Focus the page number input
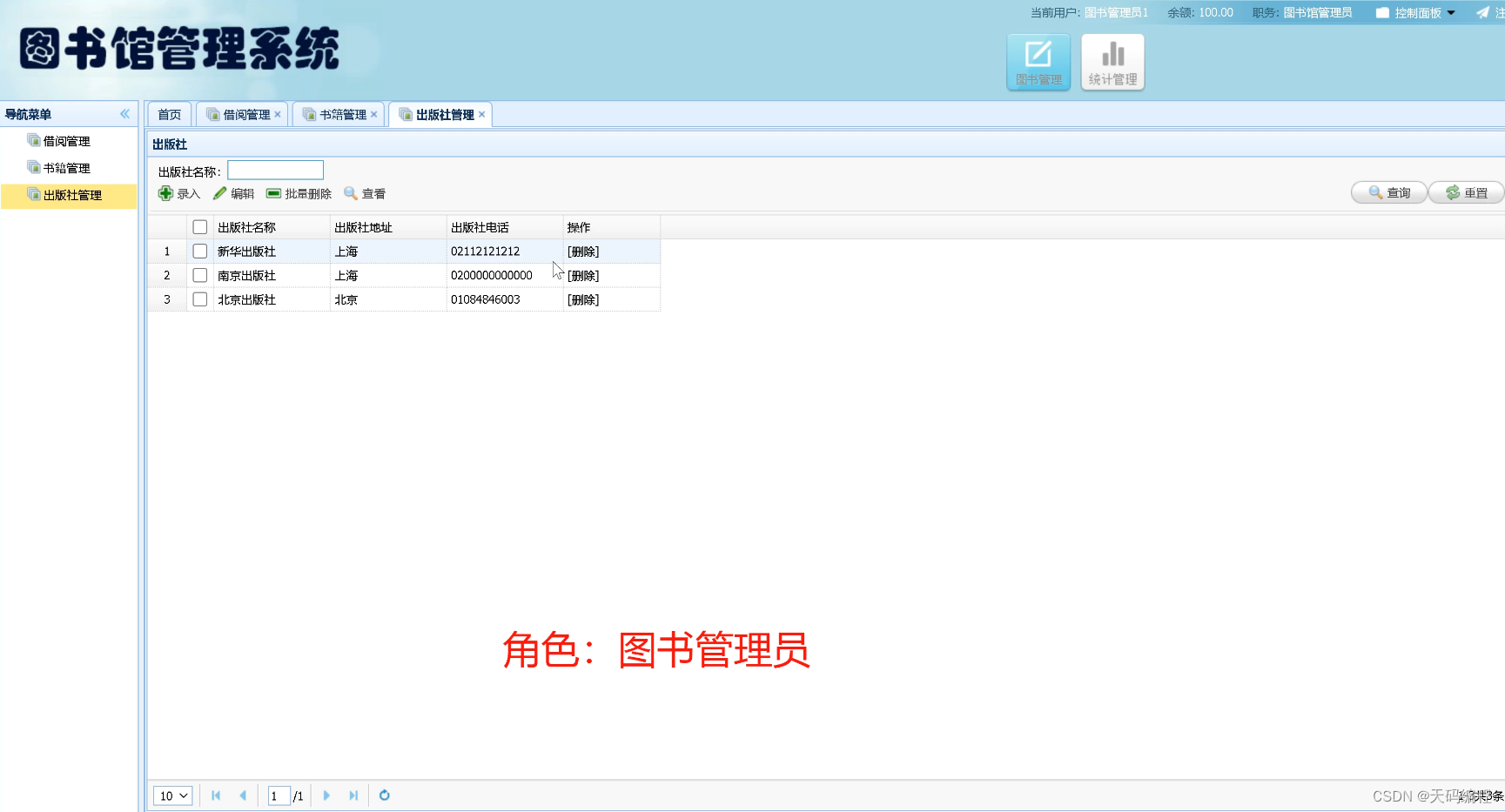The width and height of the screenshot is (1505, 812). pos(279,795)
